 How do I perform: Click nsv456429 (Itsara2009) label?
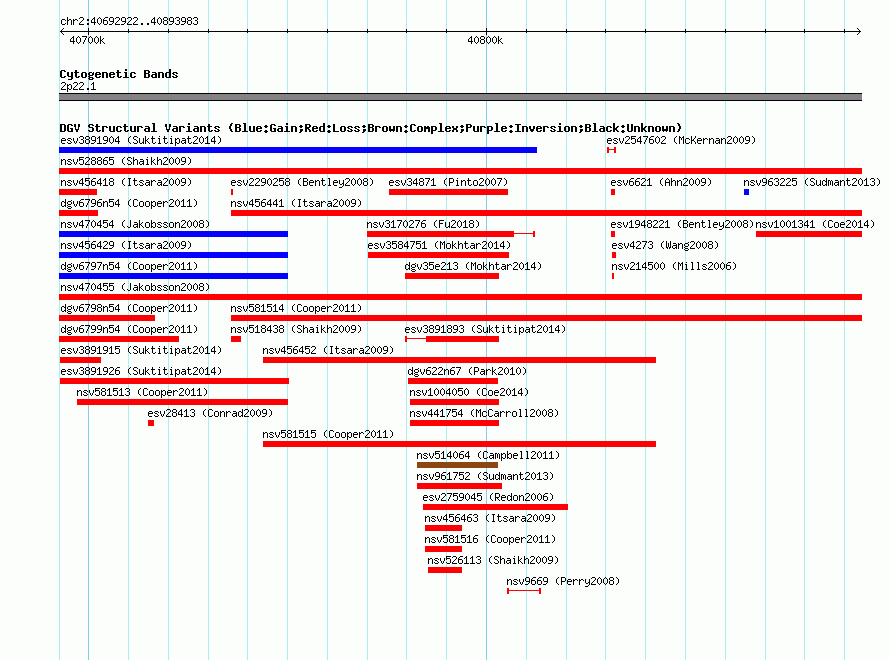click(126, 245)
